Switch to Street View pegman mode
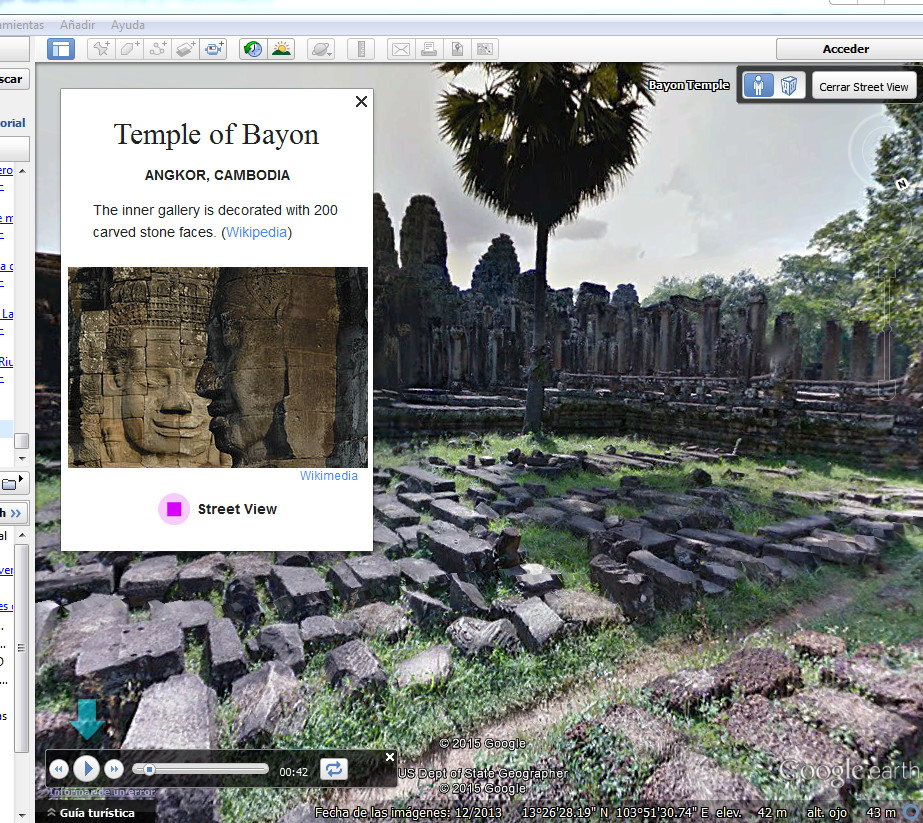 758,86
